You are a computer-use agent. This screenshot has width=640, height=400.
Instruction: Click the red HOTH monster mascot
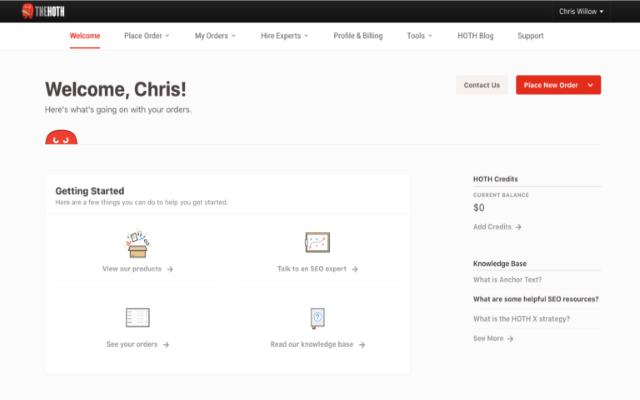click(x=61, y=137)
